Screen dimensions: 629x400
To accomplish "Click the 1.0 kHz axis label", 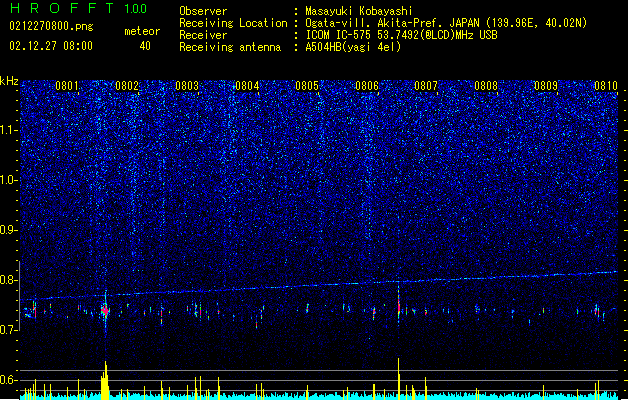I will (9, 180).
